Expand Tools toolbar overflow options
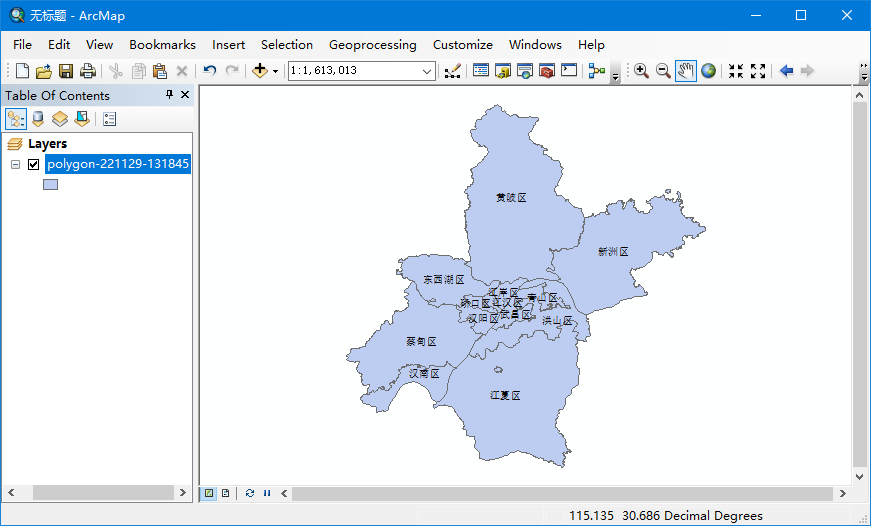 click(864, 77)
